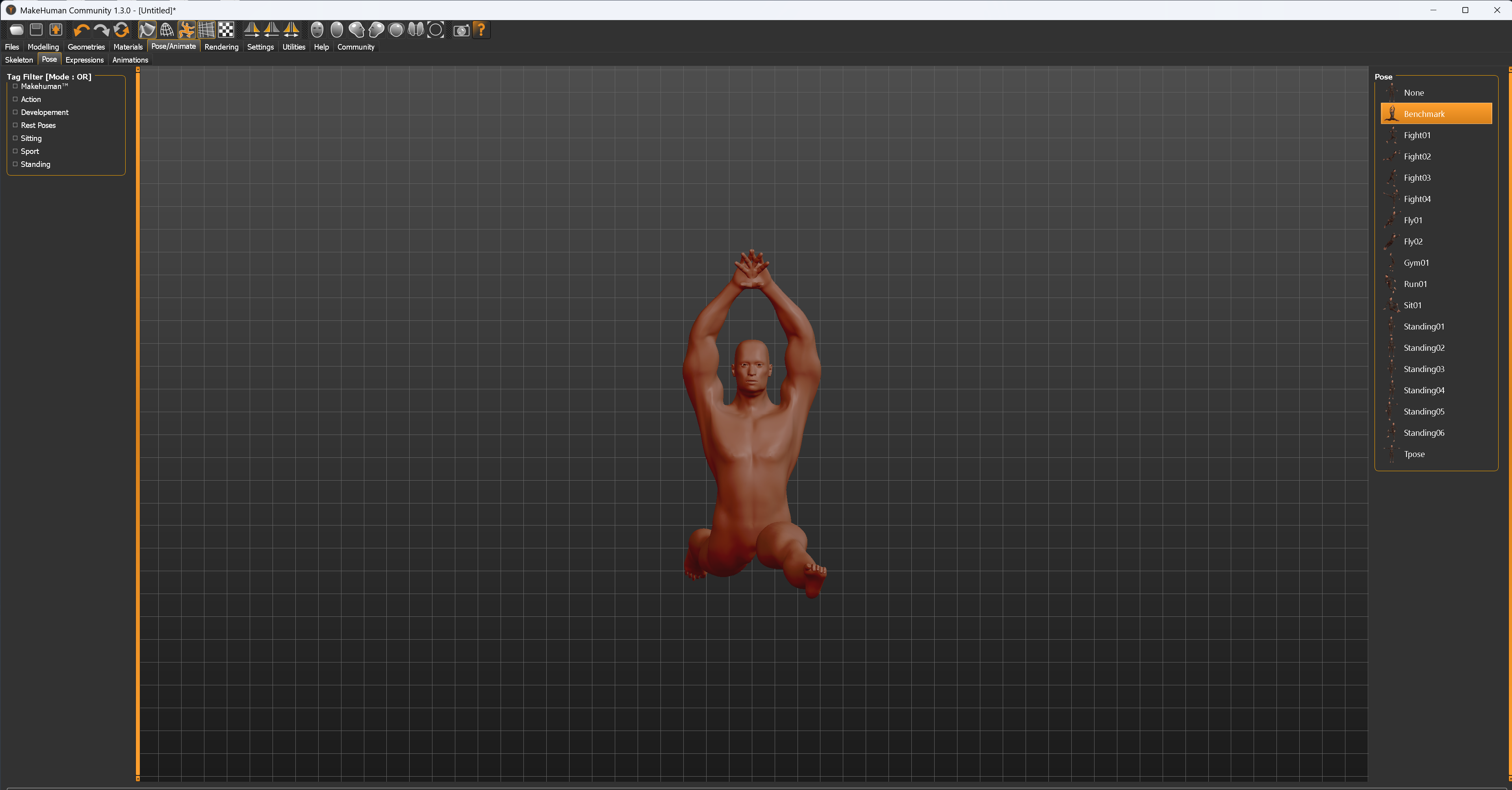Click the Export icon with up arrow
The height and width of the screenshot is (790, 1512).
[56, 29]
